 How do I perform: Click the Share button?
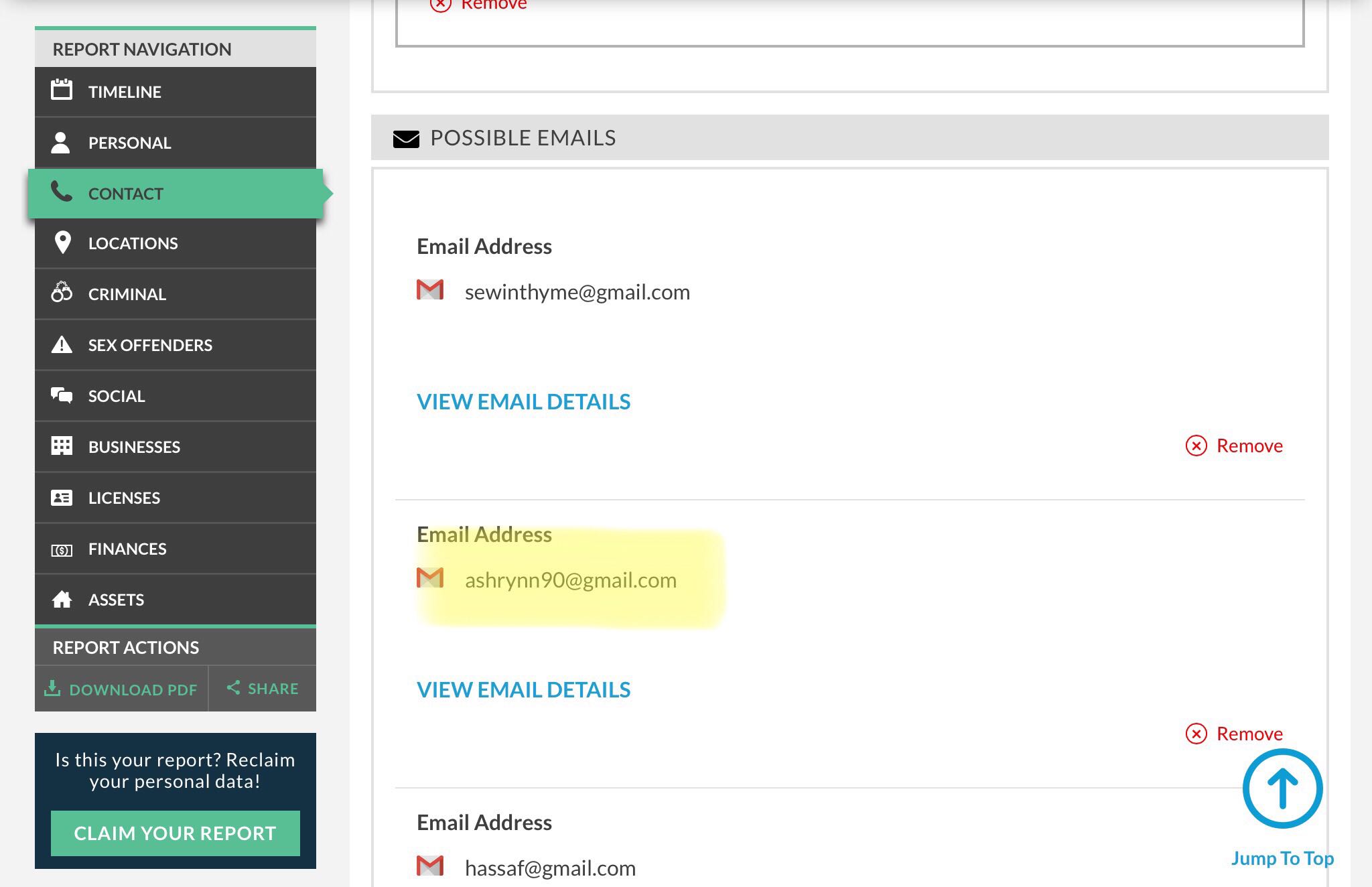click(263, 689)
